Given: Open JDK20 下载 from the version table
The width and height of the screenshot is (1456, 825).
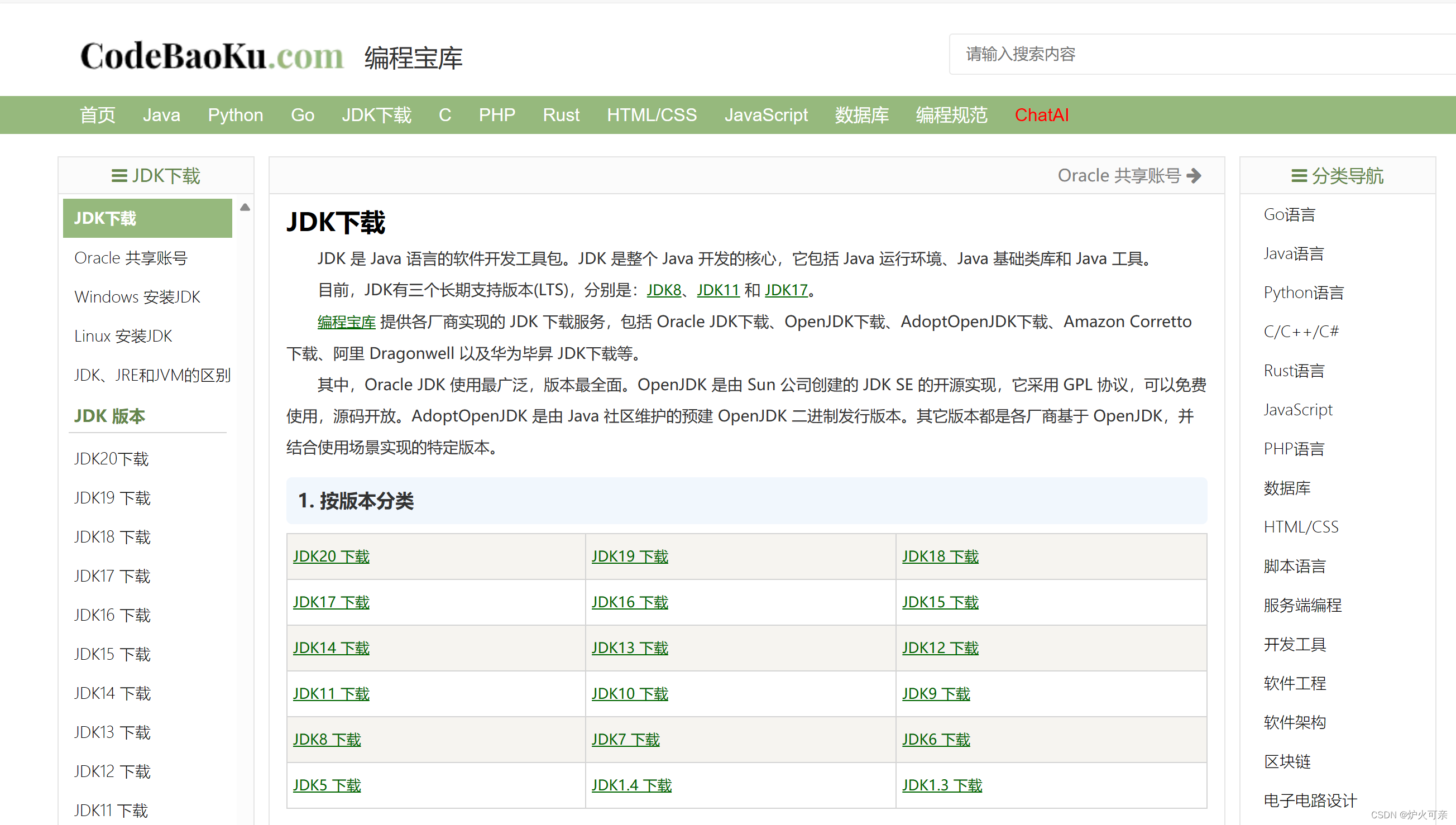Looking at the screenshot, I should click(331, 557).
